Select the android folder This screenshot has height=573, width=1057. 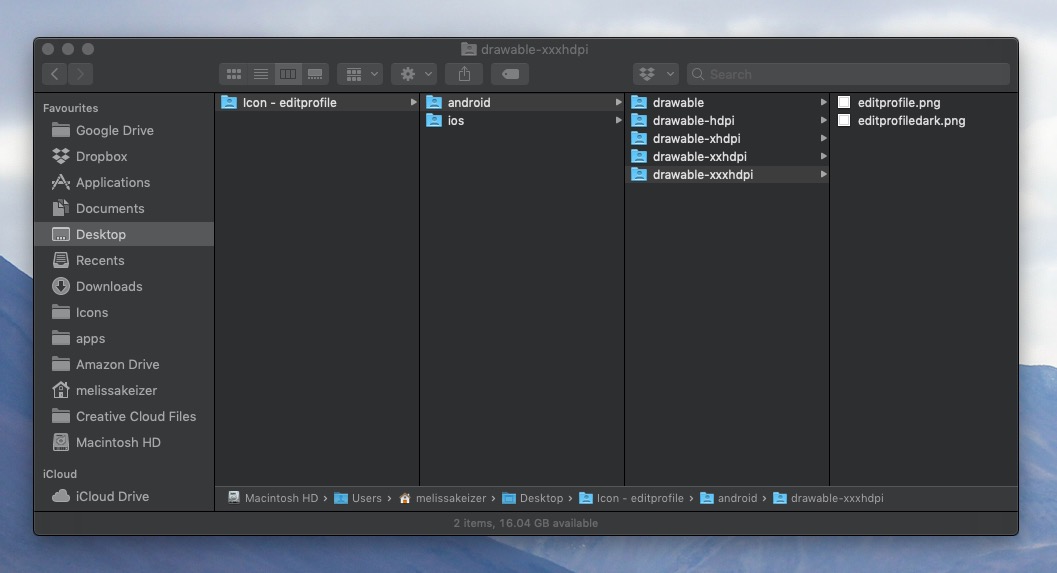pyautogui.click(x=522, y=102)
